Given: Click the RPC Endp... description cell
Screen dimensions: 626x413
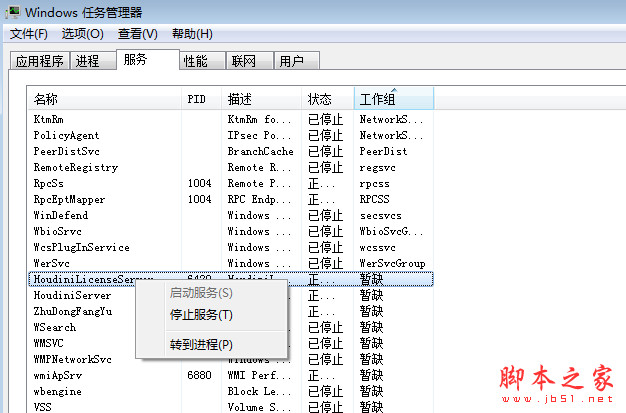Looking at the screenshot, I should click(259, 199).
